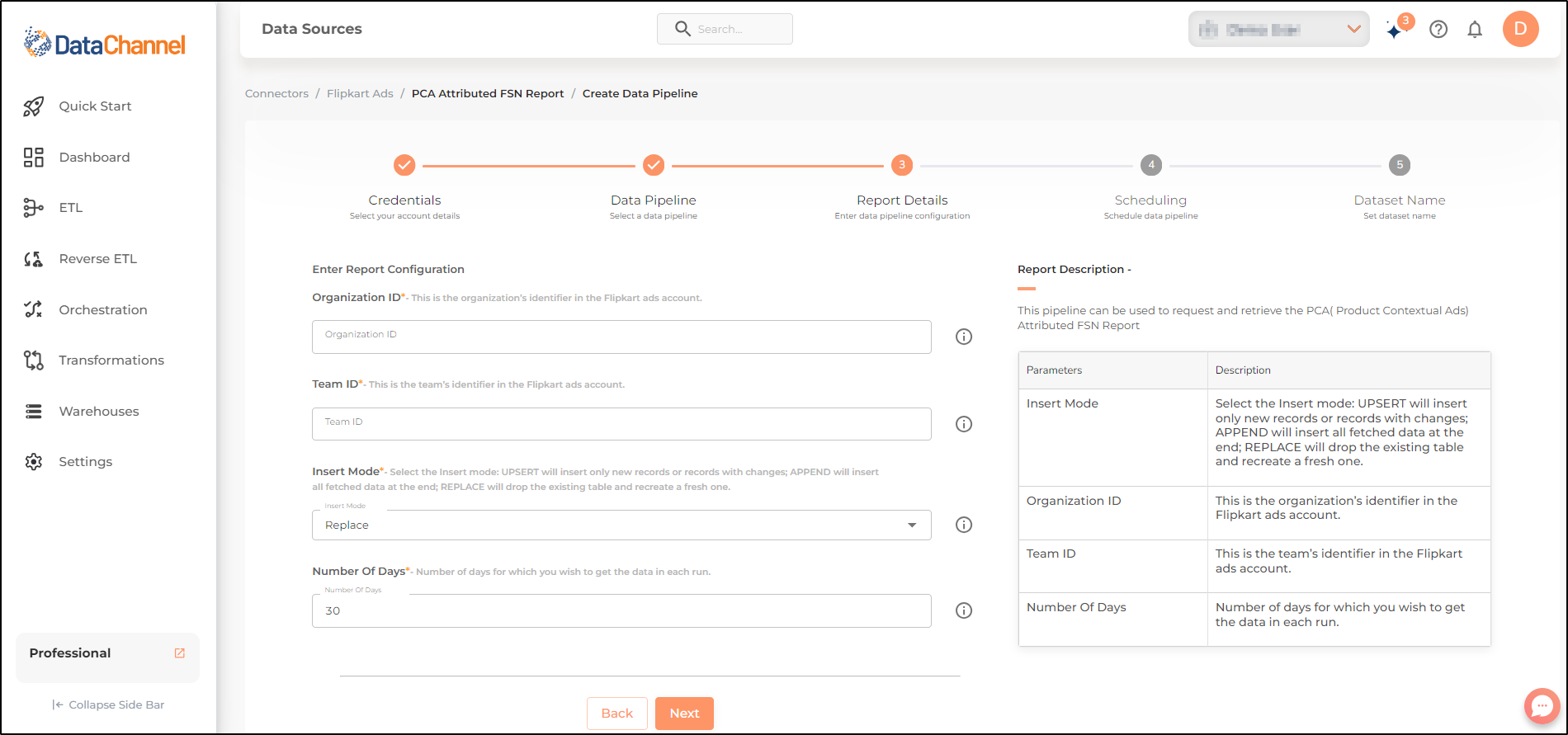Select 'Organization ID' parameter table cell
This screenshot has height=735, width=1568.
(1113, 513)
